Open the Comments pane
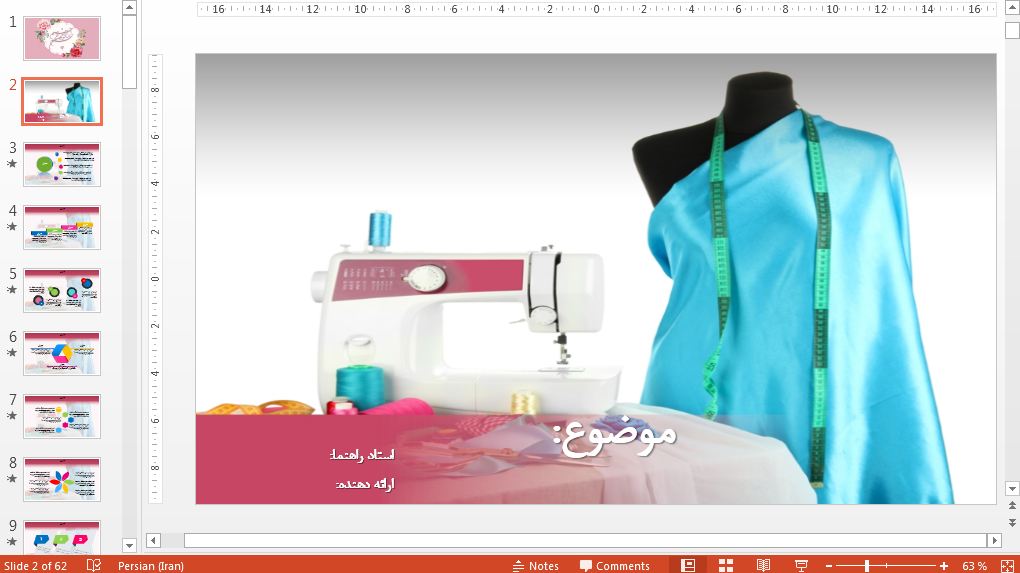Screen dimensions: 1020x573 pyautogui.click(x=614, y=565)
